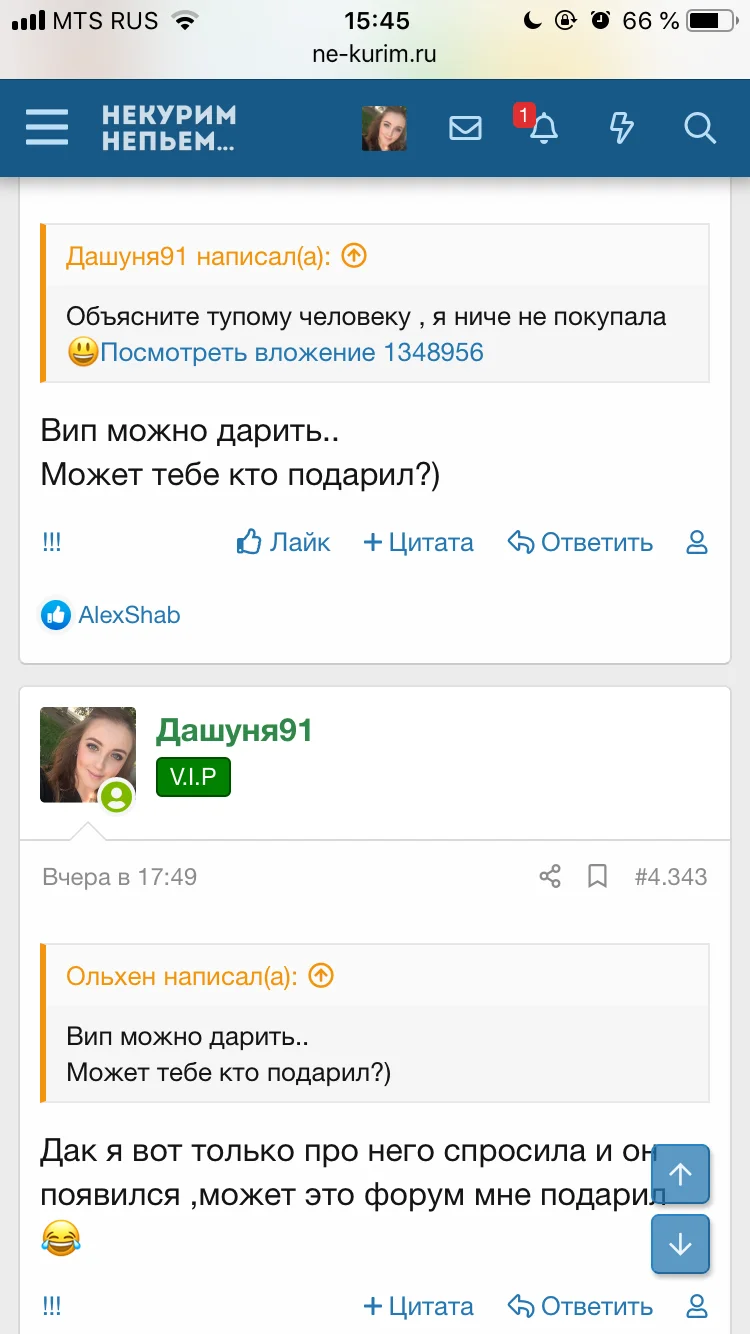Open the envelope messages inbox
The height and width of the screenshot is (1334, 750).
tap(465, 128)
